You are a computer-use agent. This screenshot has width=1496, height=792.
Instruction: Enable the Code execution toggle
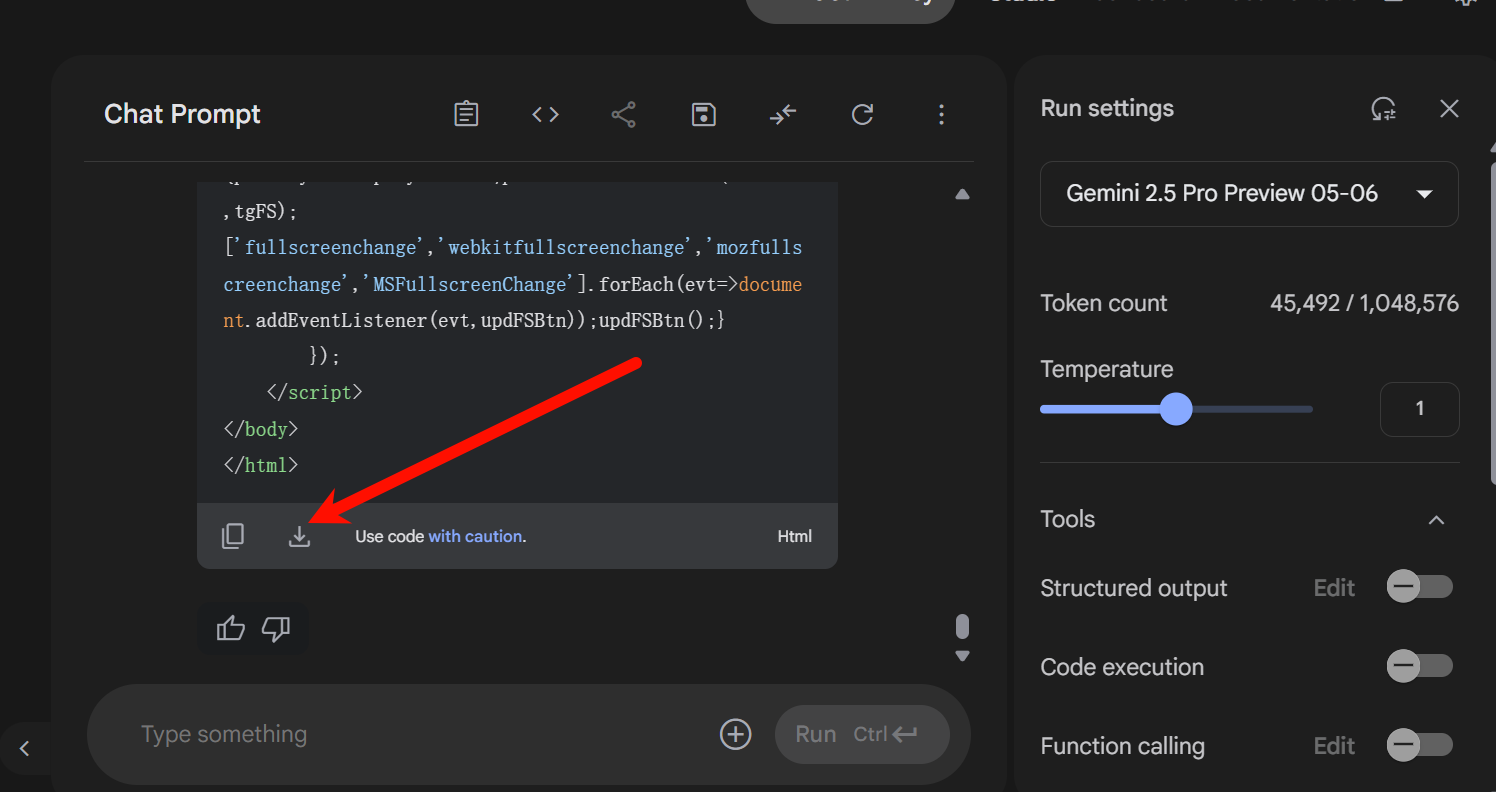pos(1420,666)
